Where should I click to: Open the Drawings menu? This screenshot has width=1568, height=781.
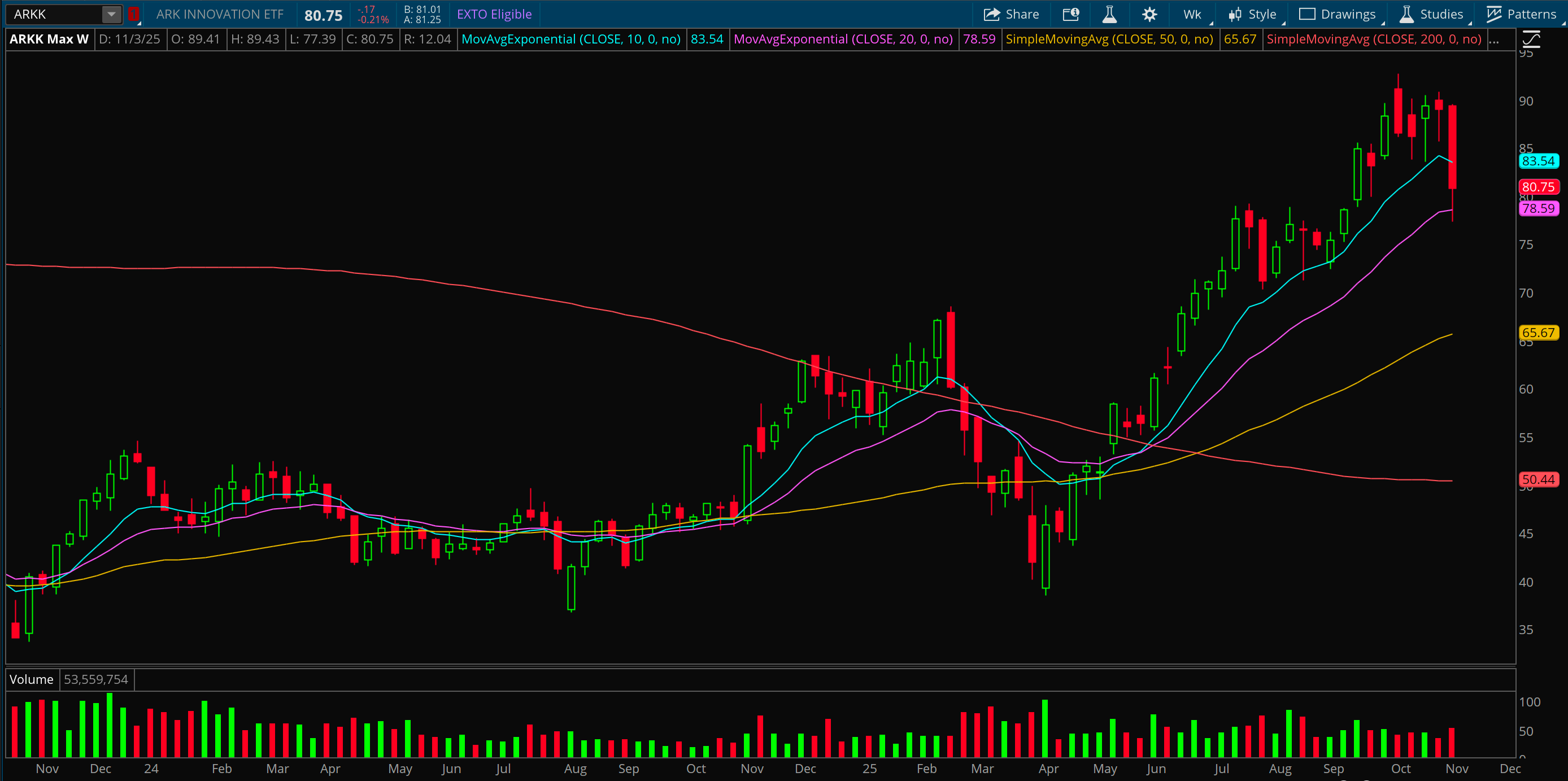[x=1348, y=14]
